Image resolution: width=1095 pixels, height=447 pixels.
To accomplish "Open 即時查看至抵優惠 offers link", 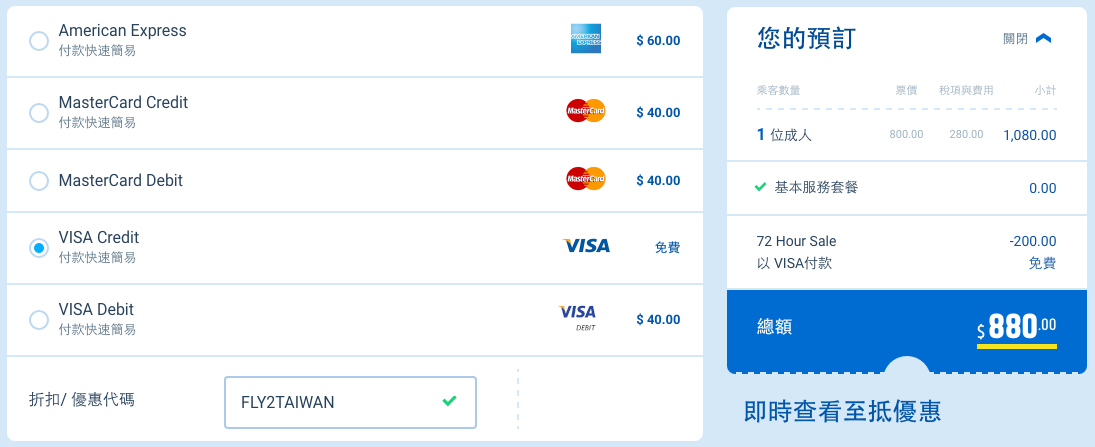I will (842, 411).
